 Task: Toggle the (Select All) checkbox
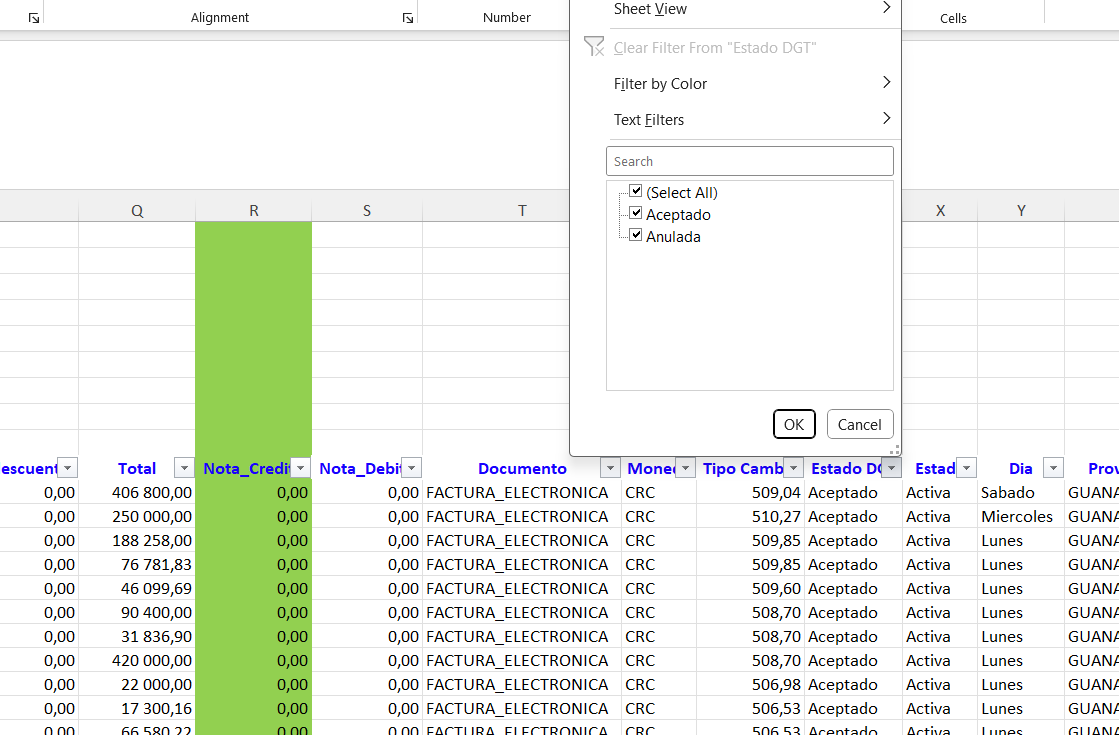(x=636, y=192)
